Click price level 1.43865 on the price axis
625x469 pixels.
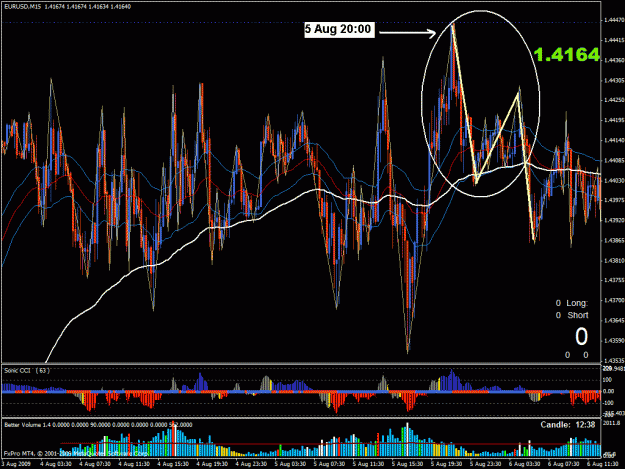[x=614, y=240]
